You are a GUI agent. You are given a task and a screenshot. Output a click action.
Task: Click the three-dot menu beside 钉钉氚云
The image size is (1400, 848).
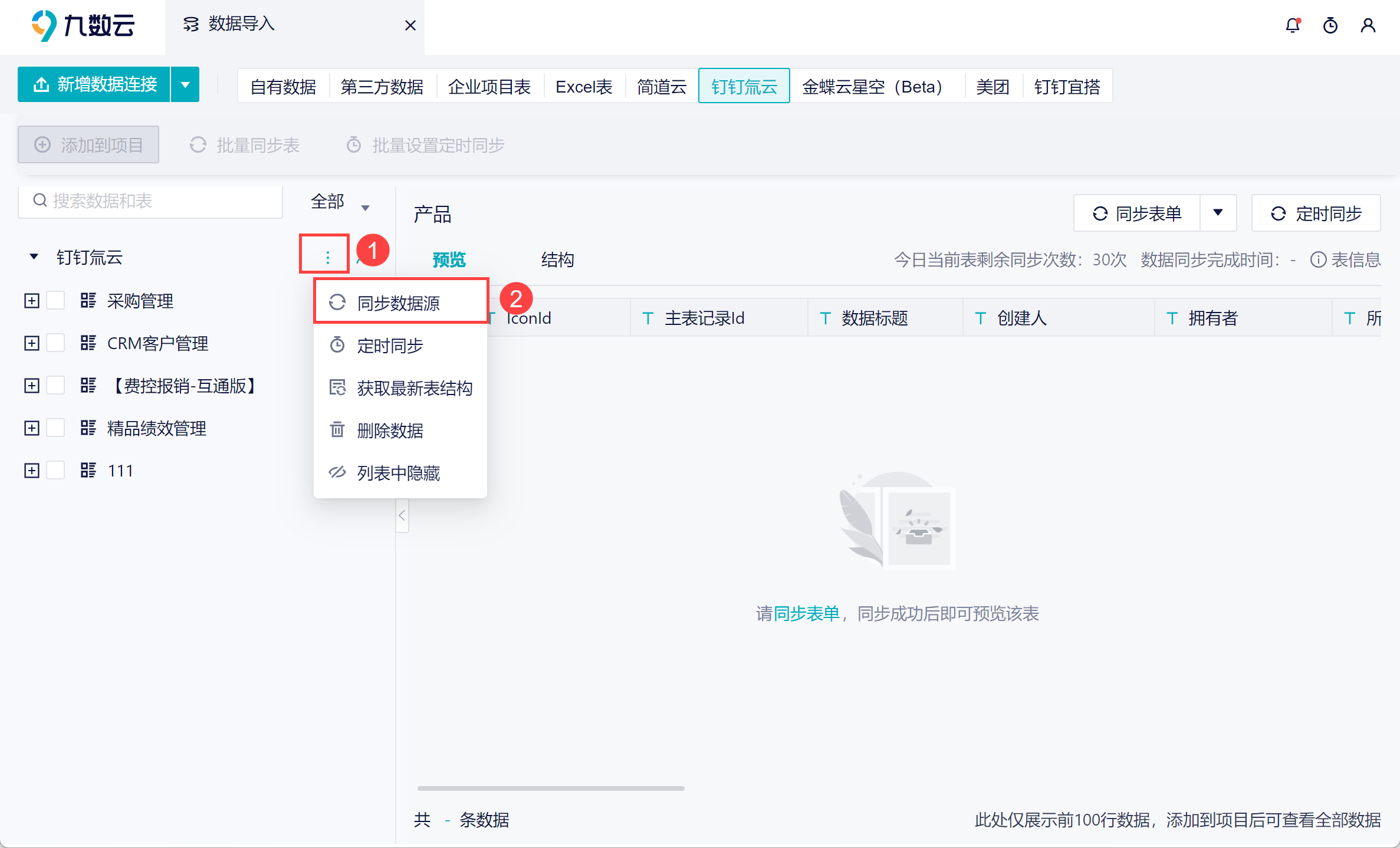pyautogui.click(x=327, y=257)
